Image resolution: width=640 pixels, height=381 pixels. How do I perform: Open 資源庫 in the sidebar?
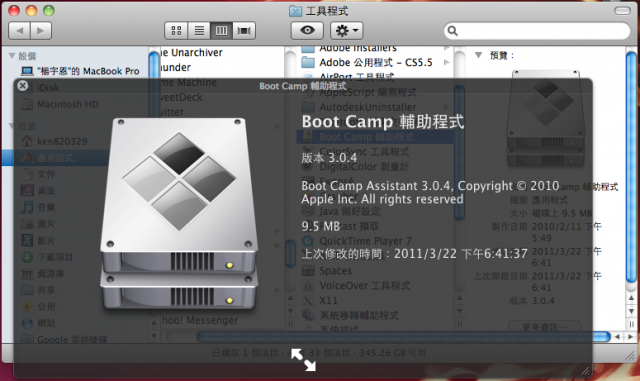(42, 274)
